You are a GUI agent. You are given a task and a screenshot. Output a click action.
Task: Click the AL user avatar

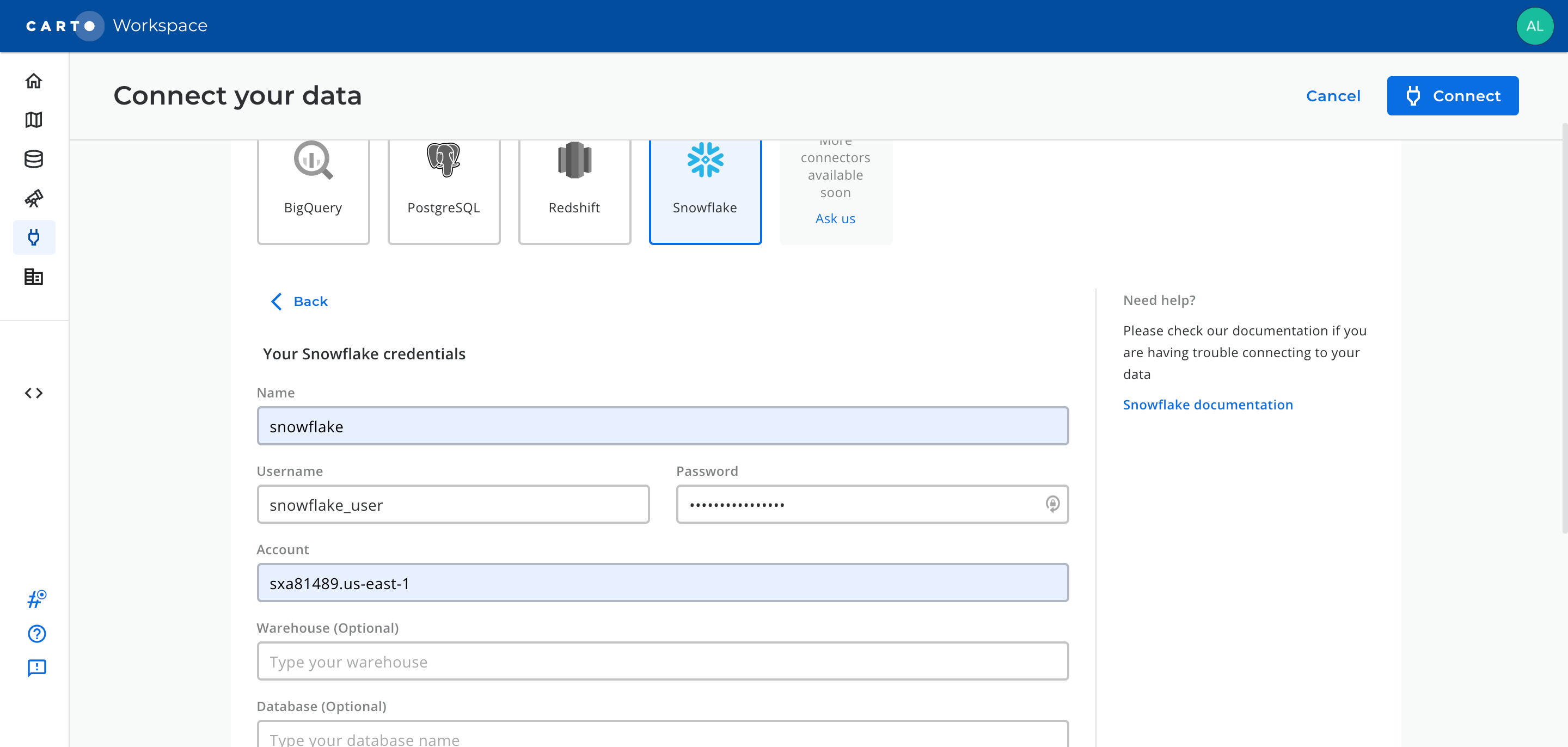click(1535, 26)
